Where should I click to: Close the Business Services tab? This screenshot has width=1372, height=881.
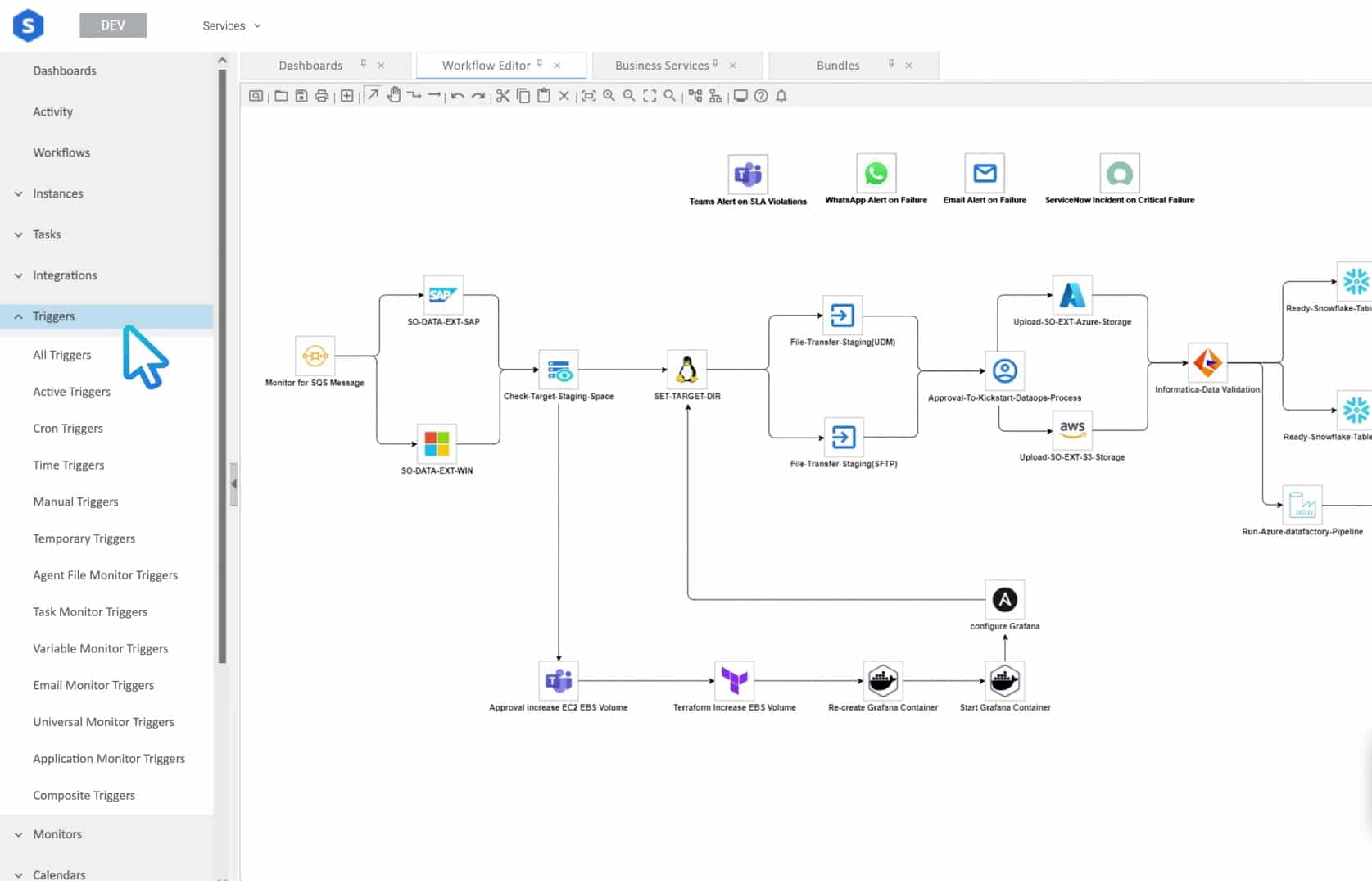point(732,66)
